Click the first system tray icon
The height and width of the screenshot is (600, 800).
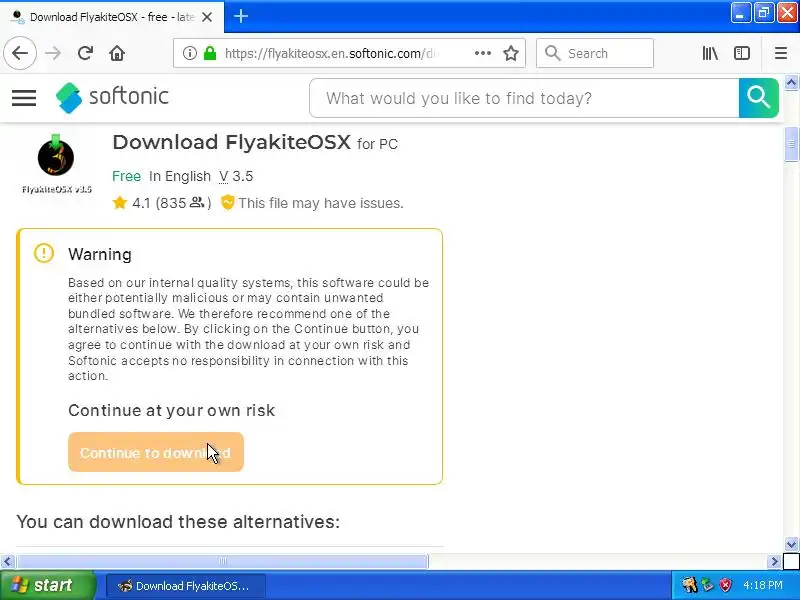(x=690, y=585)
